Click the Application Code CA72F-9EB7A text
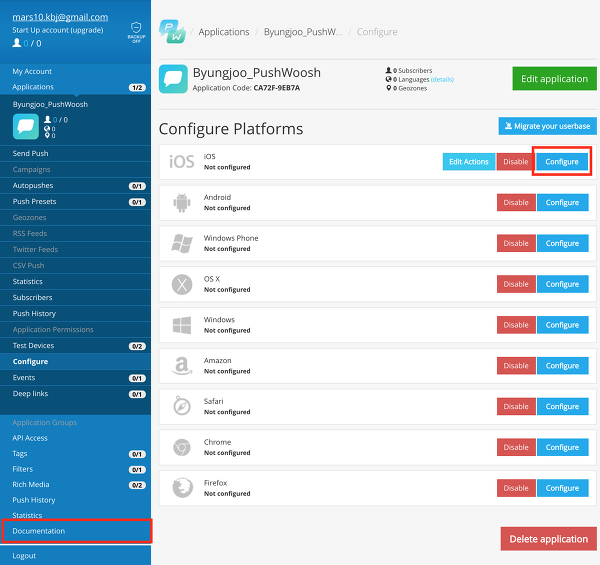This screenshot has width=600, height=565. (246, 88)
